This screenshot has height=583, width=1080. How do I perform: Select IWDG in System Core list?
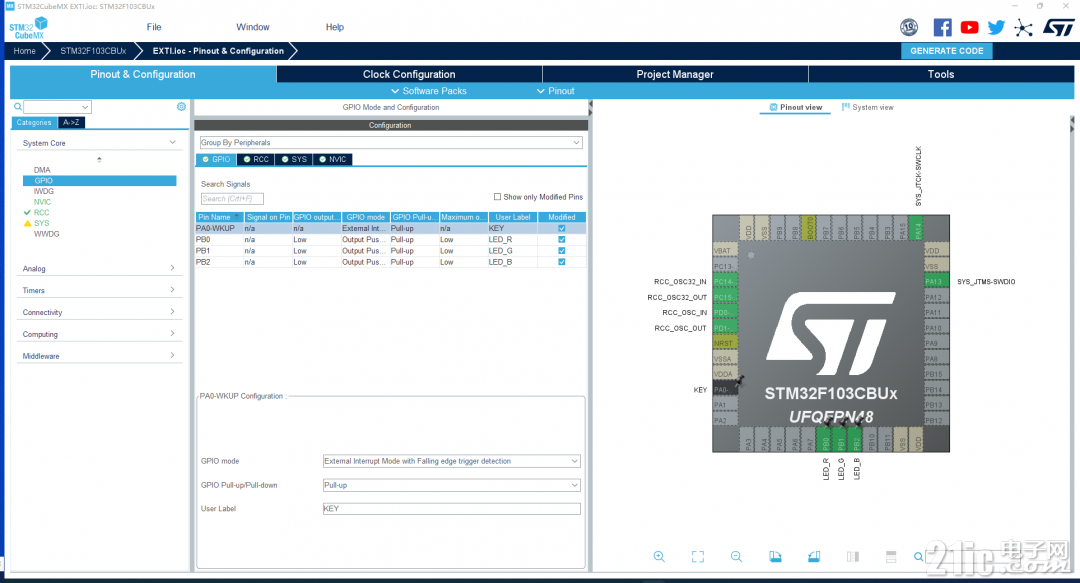[43, 191]
